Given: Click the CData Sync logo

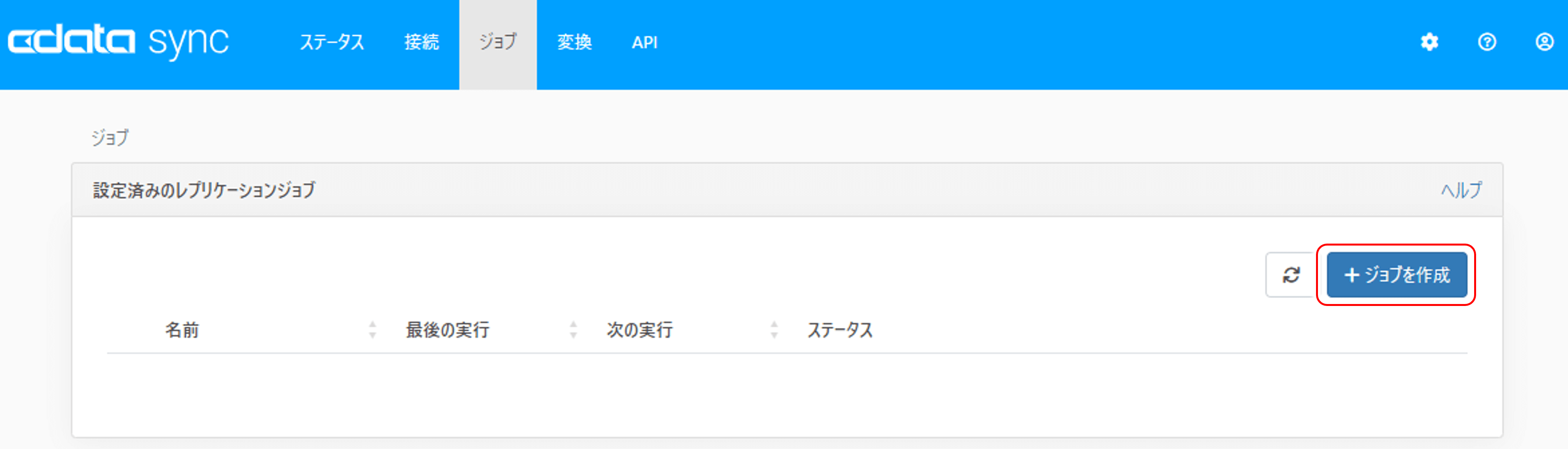Looking at the screenshot, I should point(118,42).
